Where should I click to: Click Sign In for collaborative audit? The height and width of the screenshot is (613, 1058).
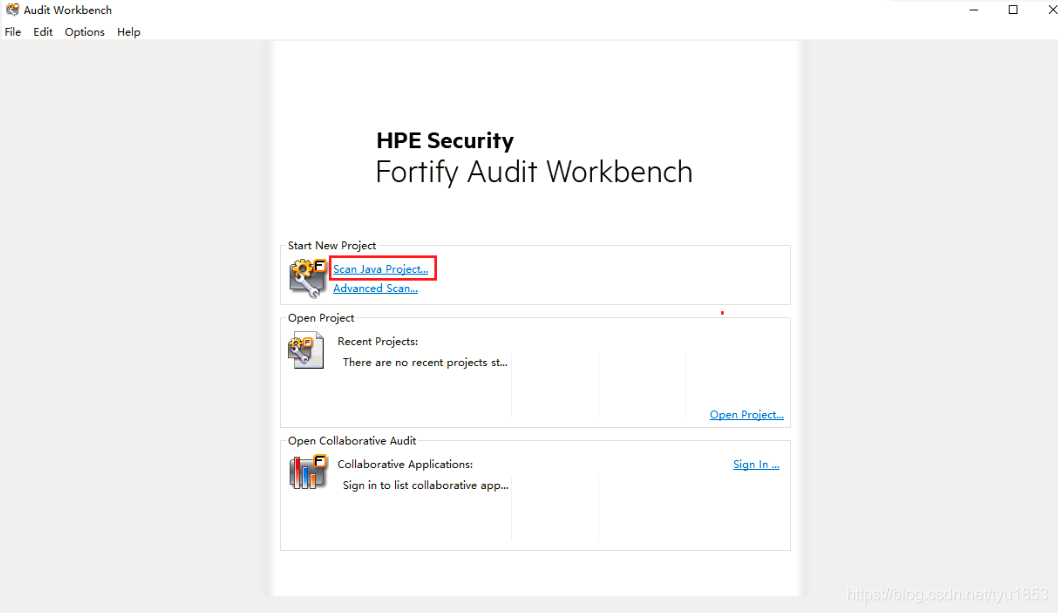pos(756,464)
